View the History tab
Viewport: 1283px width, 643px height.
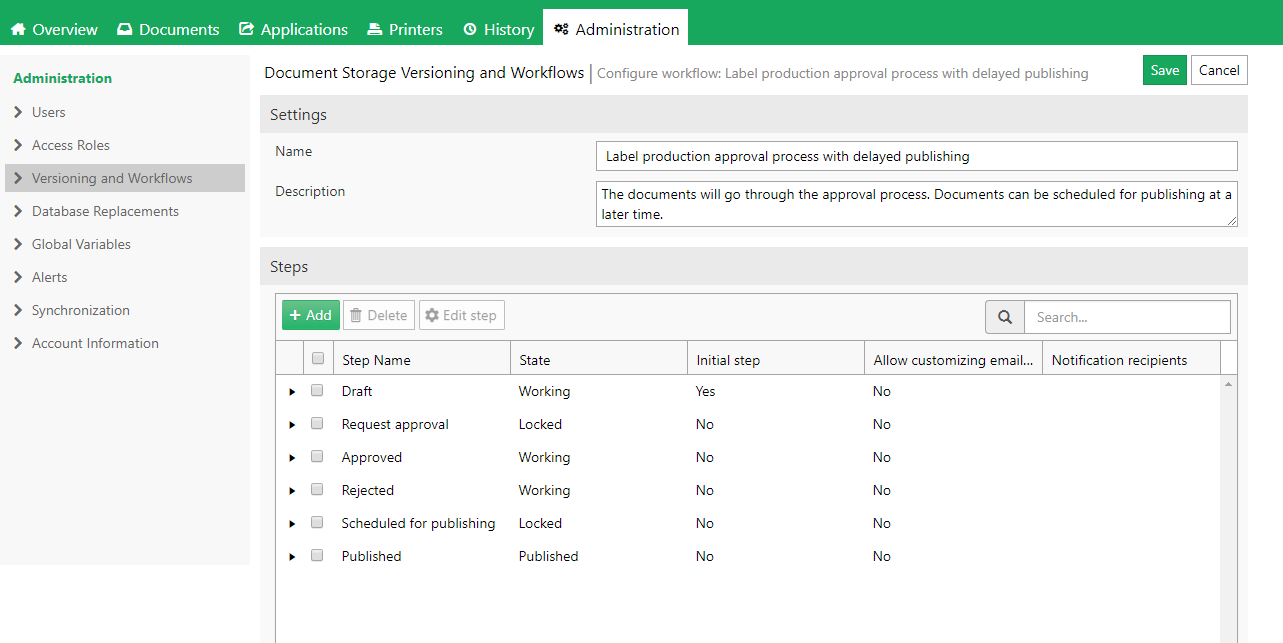(x=498, y=29)
